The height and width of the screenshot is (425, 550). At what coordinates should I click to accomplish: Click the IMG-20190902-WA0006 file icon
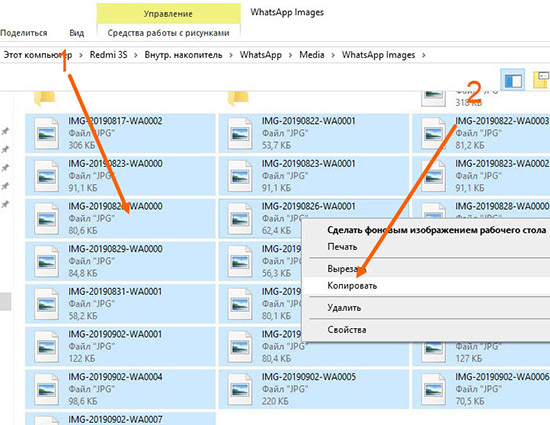433,389
